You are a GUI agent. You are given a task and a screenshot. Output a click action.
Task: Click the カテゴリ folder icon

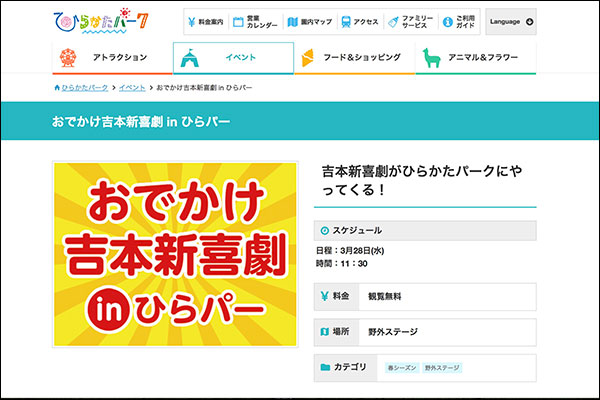pyautogui.click(x=325, y=368)
